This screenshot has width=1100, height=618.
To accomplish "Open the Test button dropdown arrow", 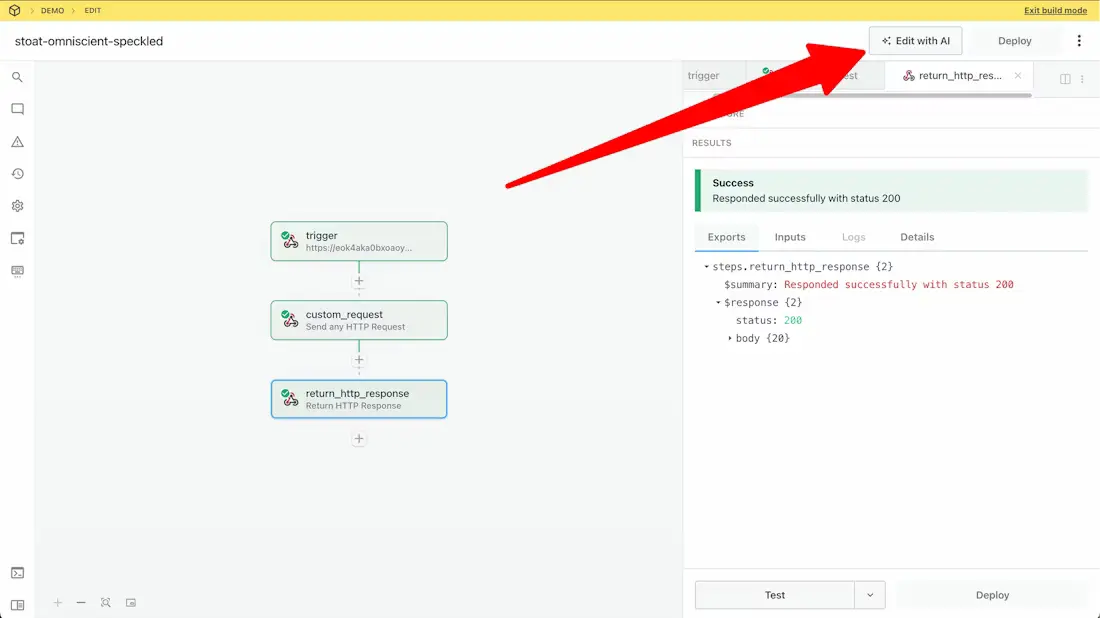I will (871, 594).
